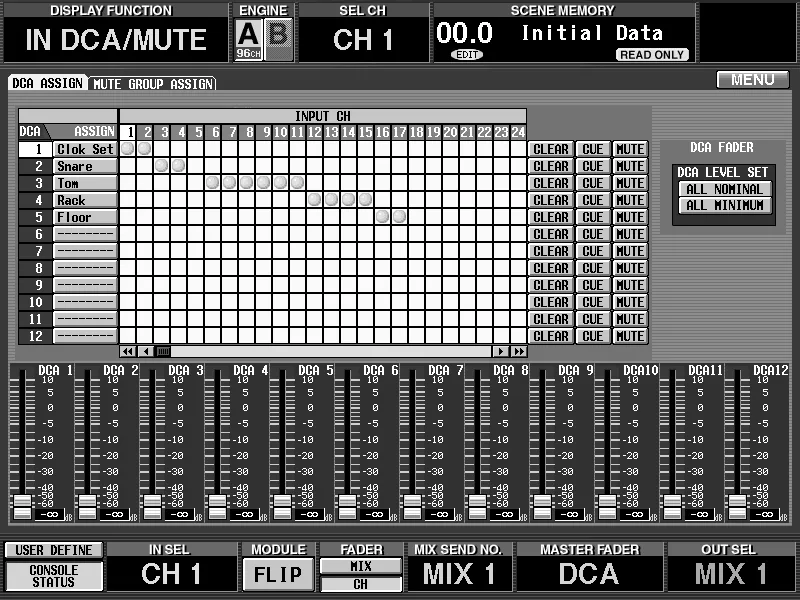Open the MENU button
The height and width of the screenshot is (600, 800).
753,80
